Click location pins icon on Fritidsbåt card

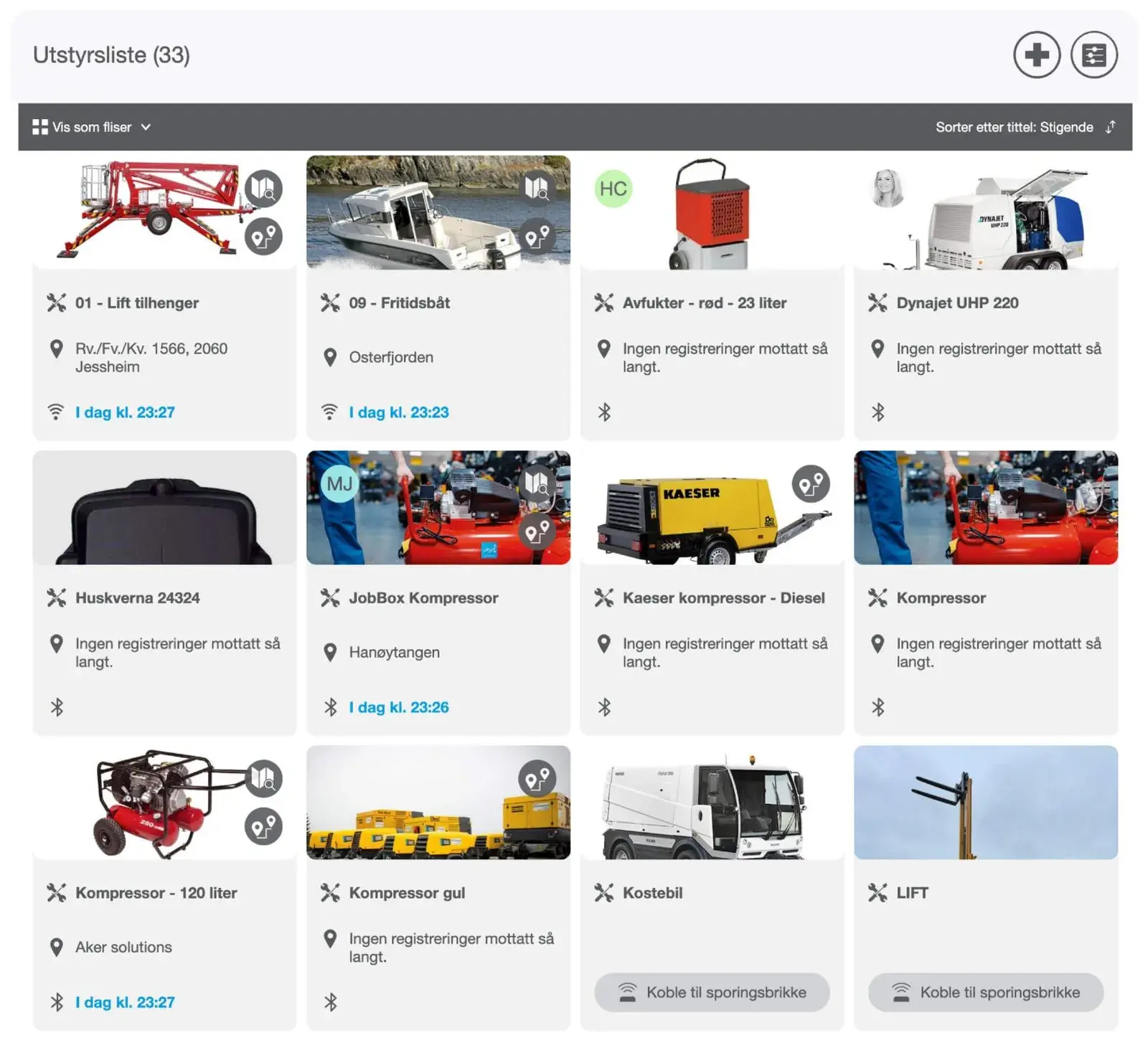pyautogui.click(x=537, y=236)
